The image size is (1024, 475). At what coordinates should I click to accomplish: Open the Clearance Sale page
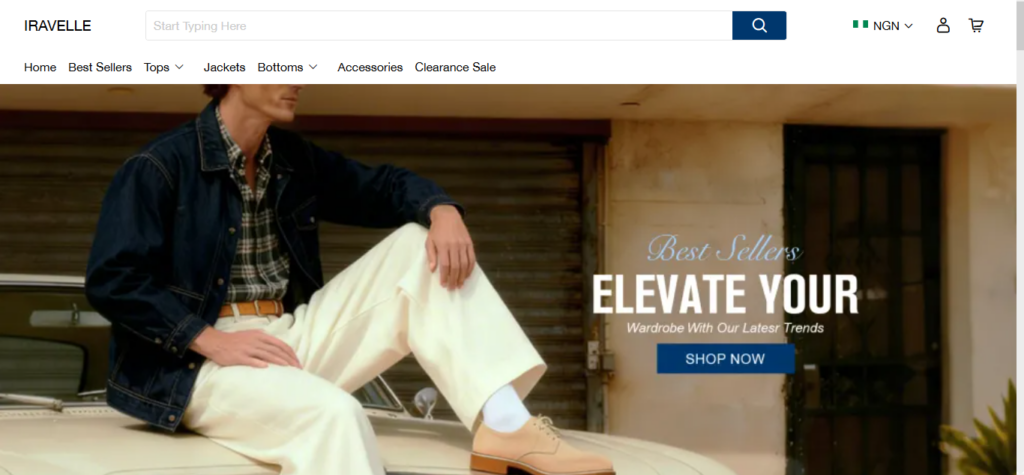(x=455, y=67)
